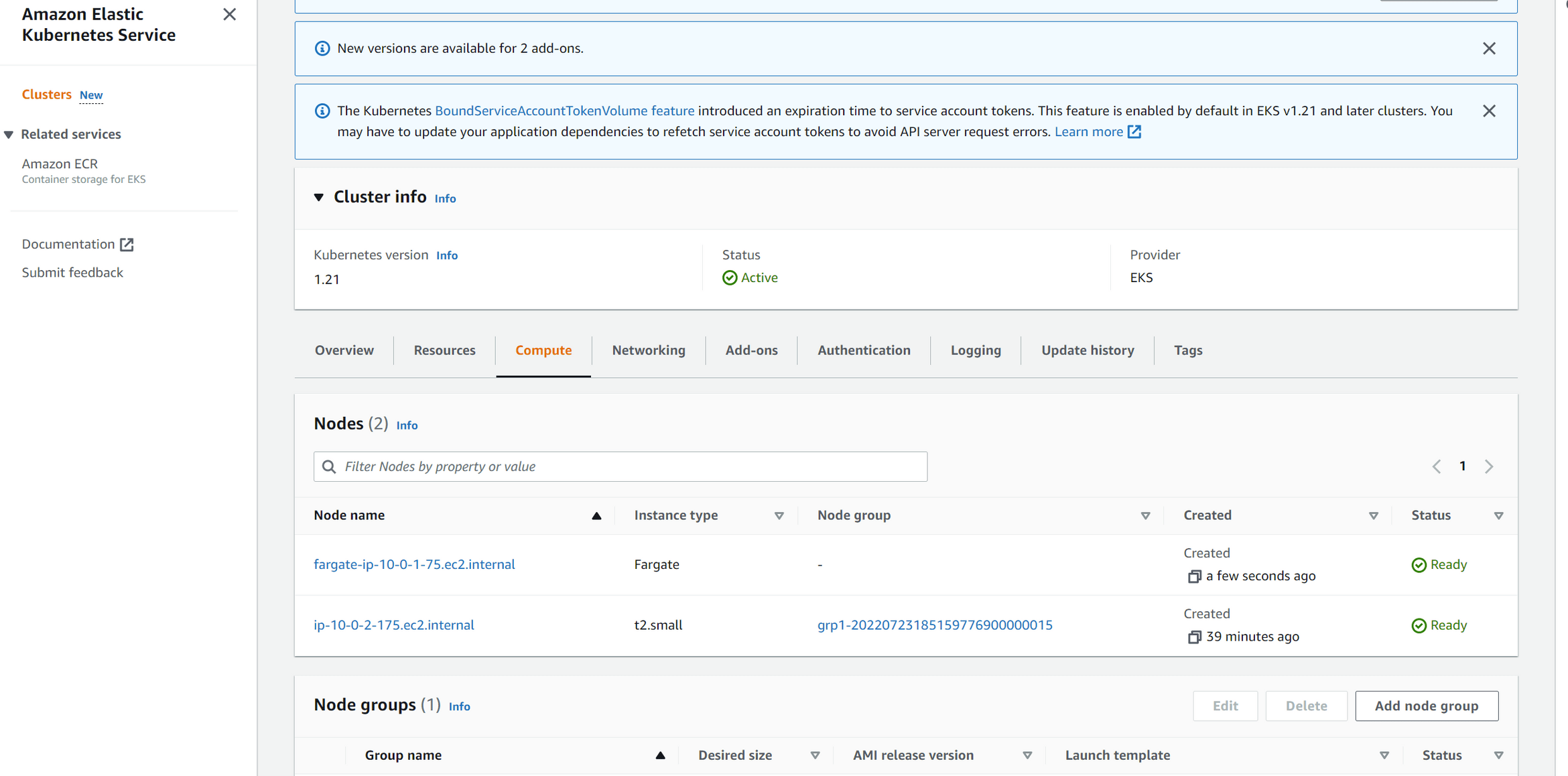Image resolution: width=1568 pixels, height=776 pixels.
Task: Go to next page of Nodes
Action: 1489,466
